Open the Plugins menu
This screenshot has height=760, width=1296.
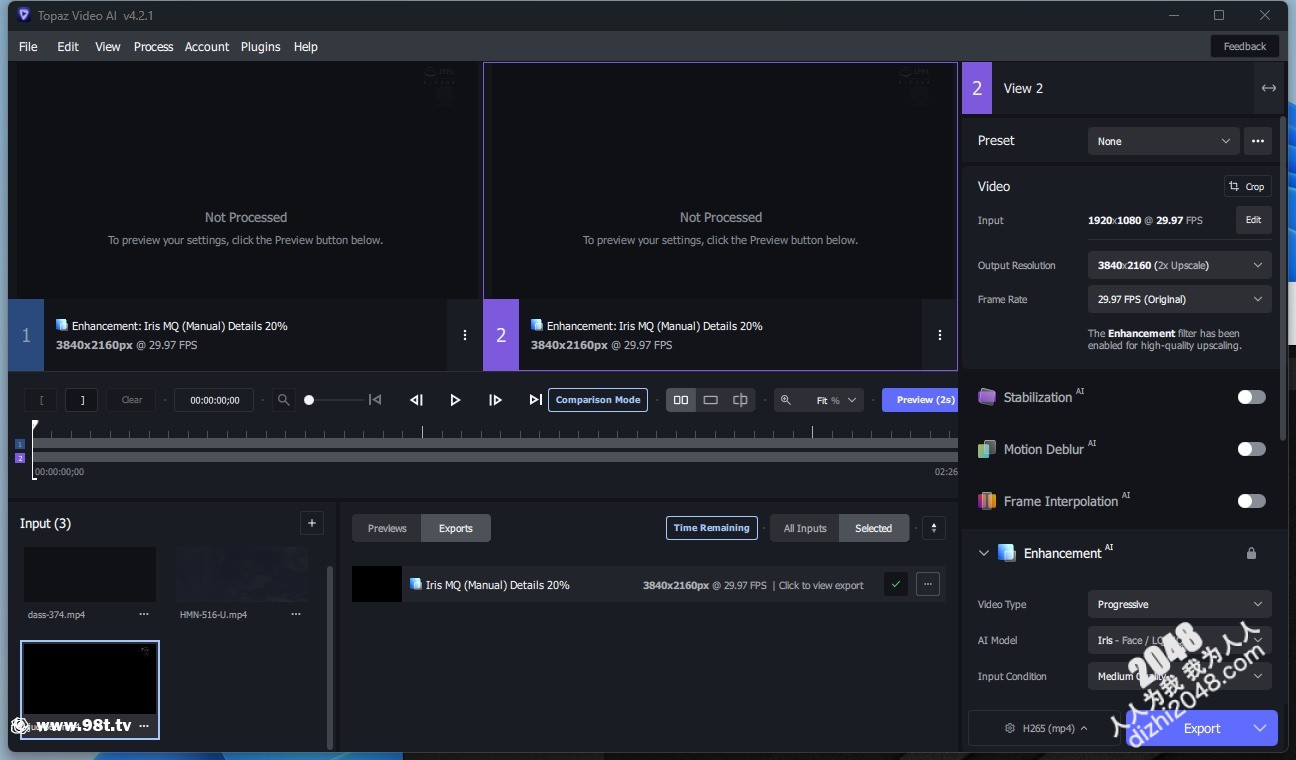(260, 47)
